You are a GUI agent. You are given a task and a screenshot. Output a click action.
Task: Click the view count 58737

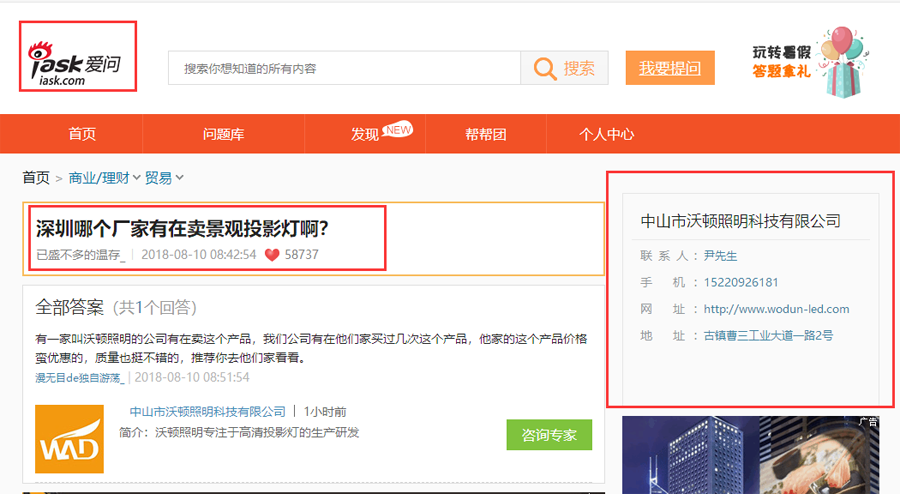[301, 255]
